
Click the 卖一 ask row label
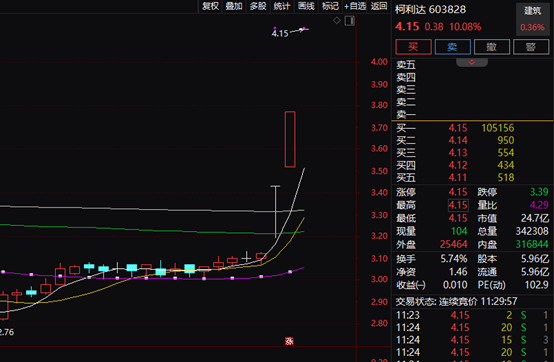point(406,114)
